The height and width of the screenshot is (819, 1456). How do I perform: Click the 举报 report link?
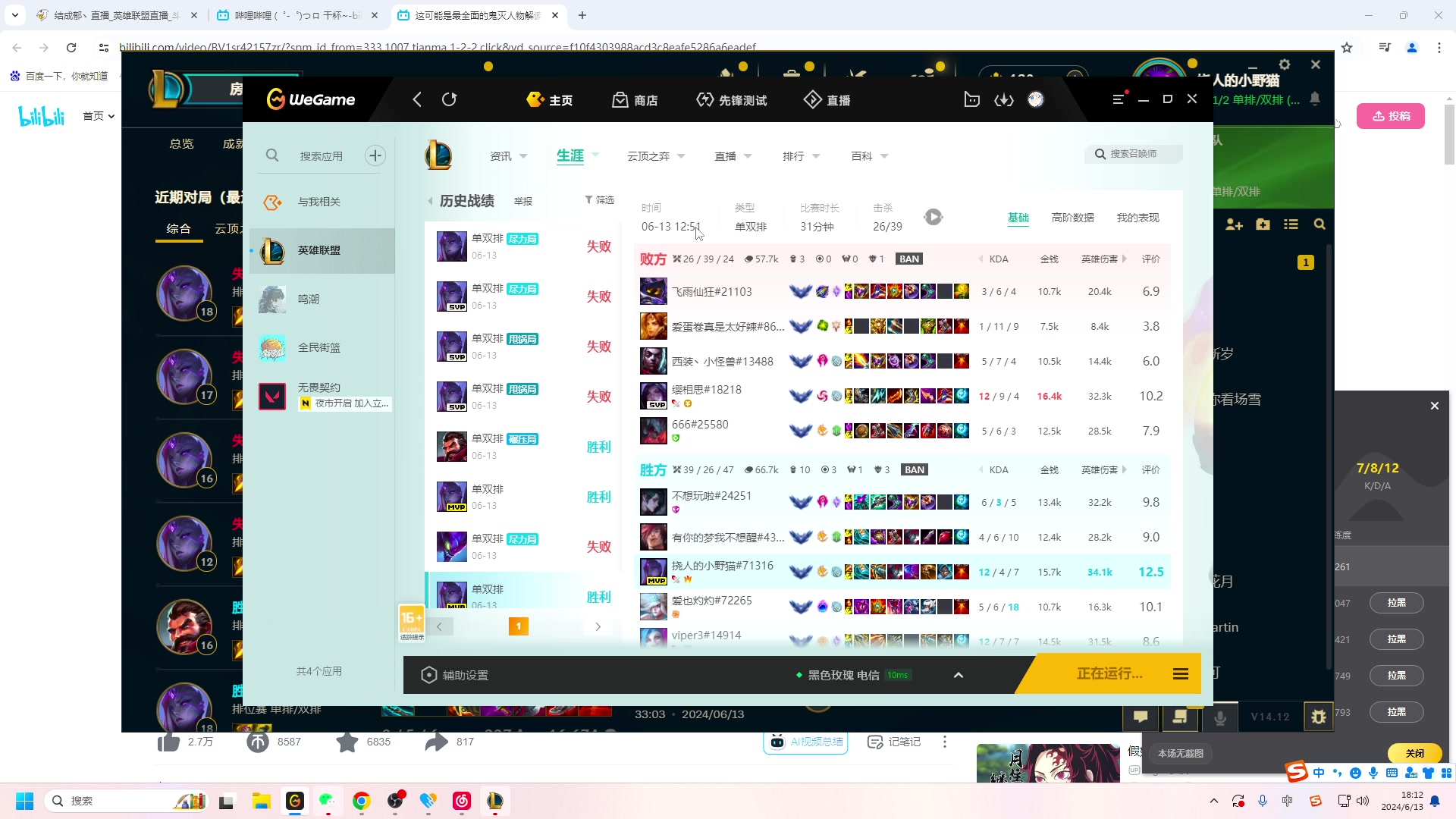523,202
